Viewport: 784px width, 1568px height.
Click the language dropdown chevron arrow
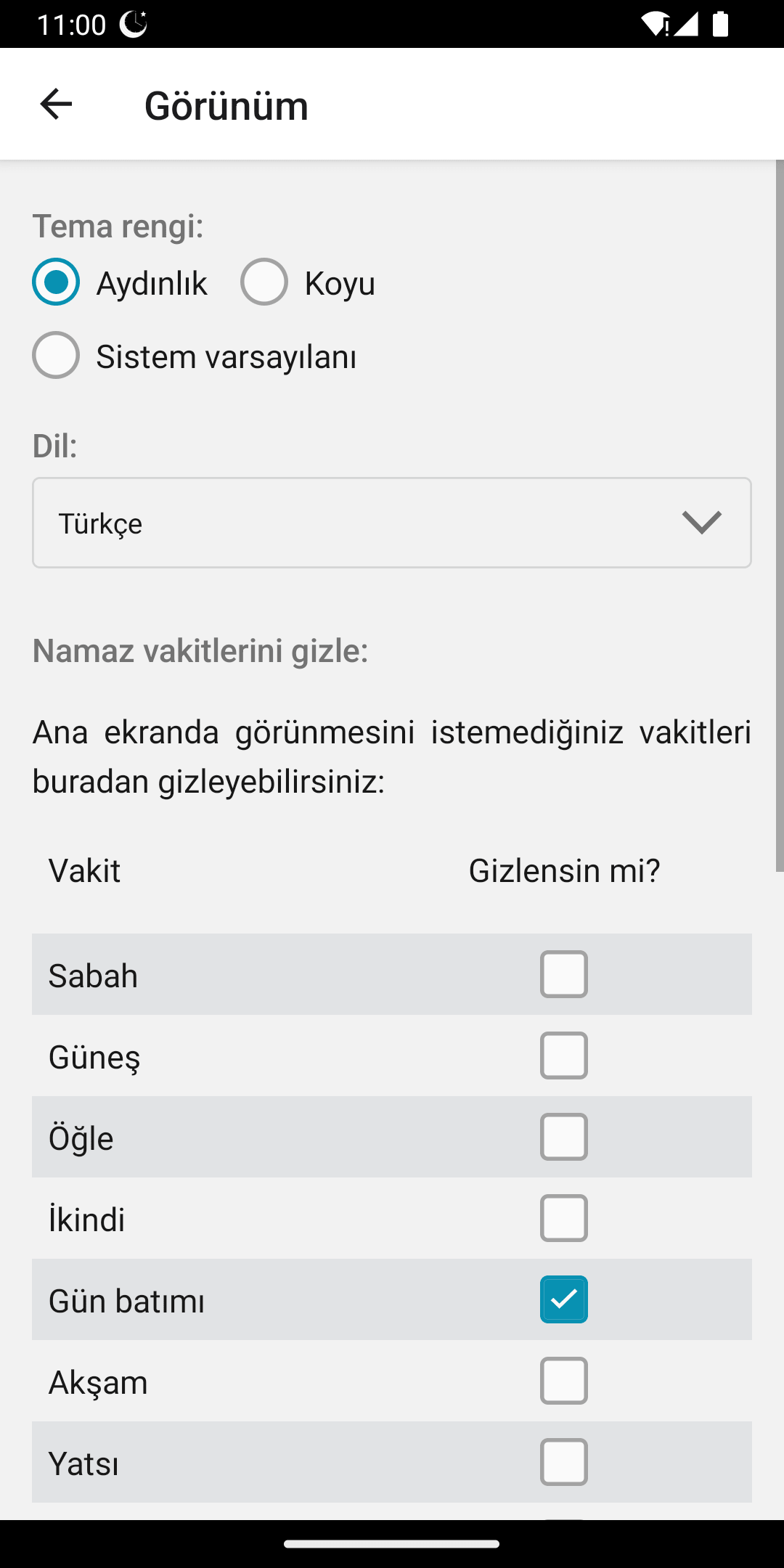click(701, 523)
